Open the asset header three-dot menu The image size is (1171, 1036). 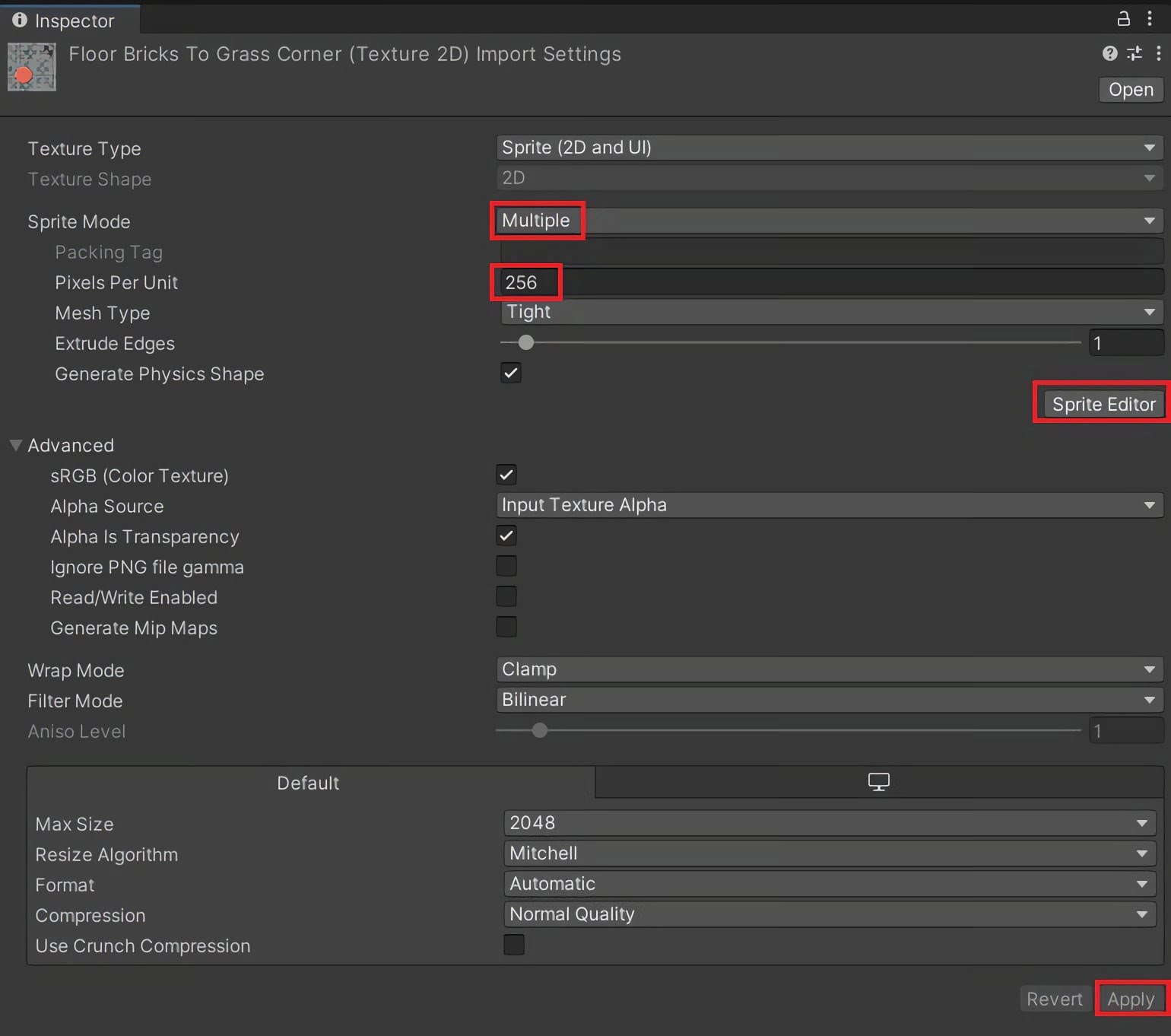[x=1158, y=53]
